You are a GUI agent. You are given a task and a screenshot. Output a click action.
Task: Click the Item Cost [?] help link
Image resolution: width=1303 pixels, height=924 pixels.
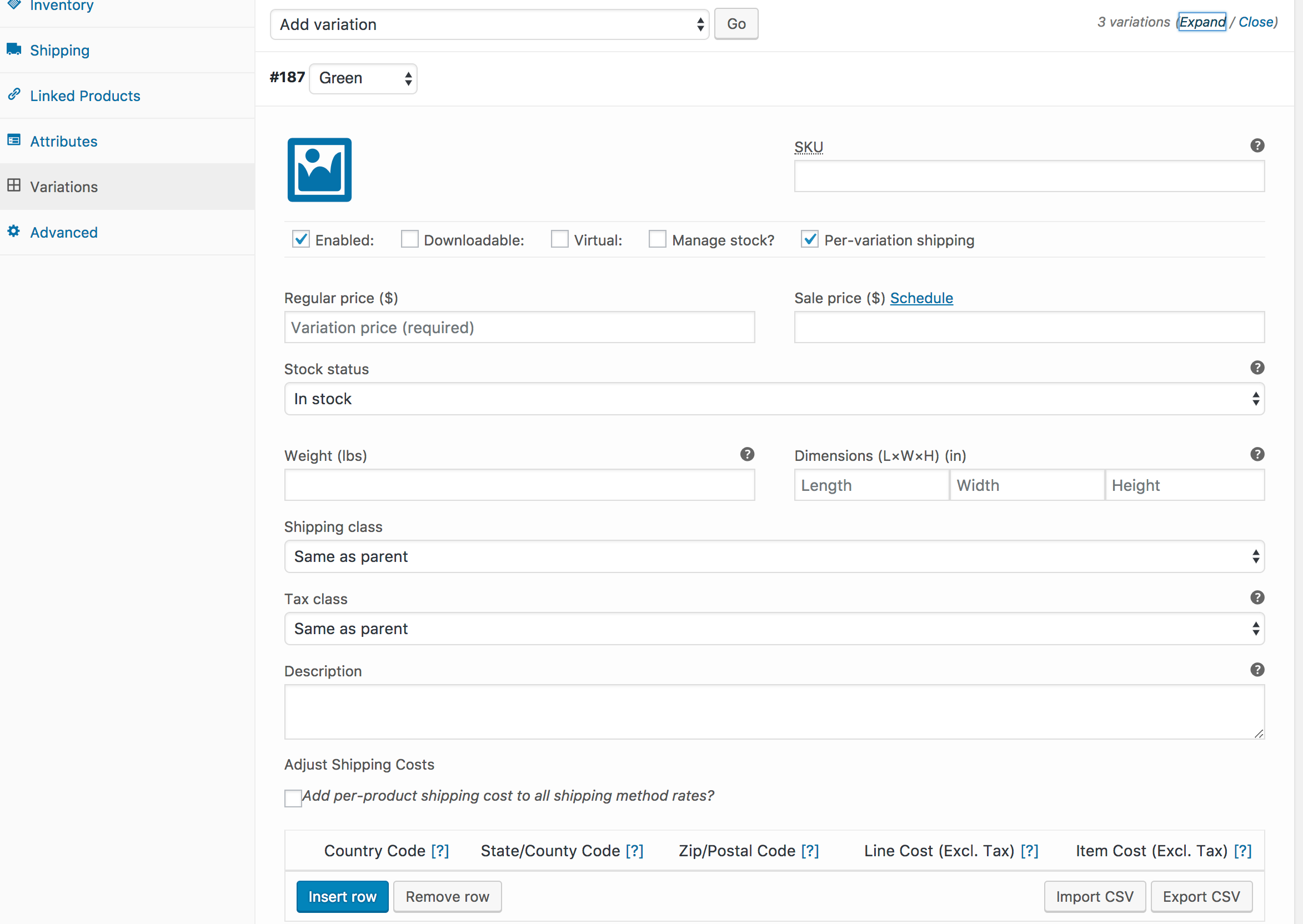(x=1242, y=851)
